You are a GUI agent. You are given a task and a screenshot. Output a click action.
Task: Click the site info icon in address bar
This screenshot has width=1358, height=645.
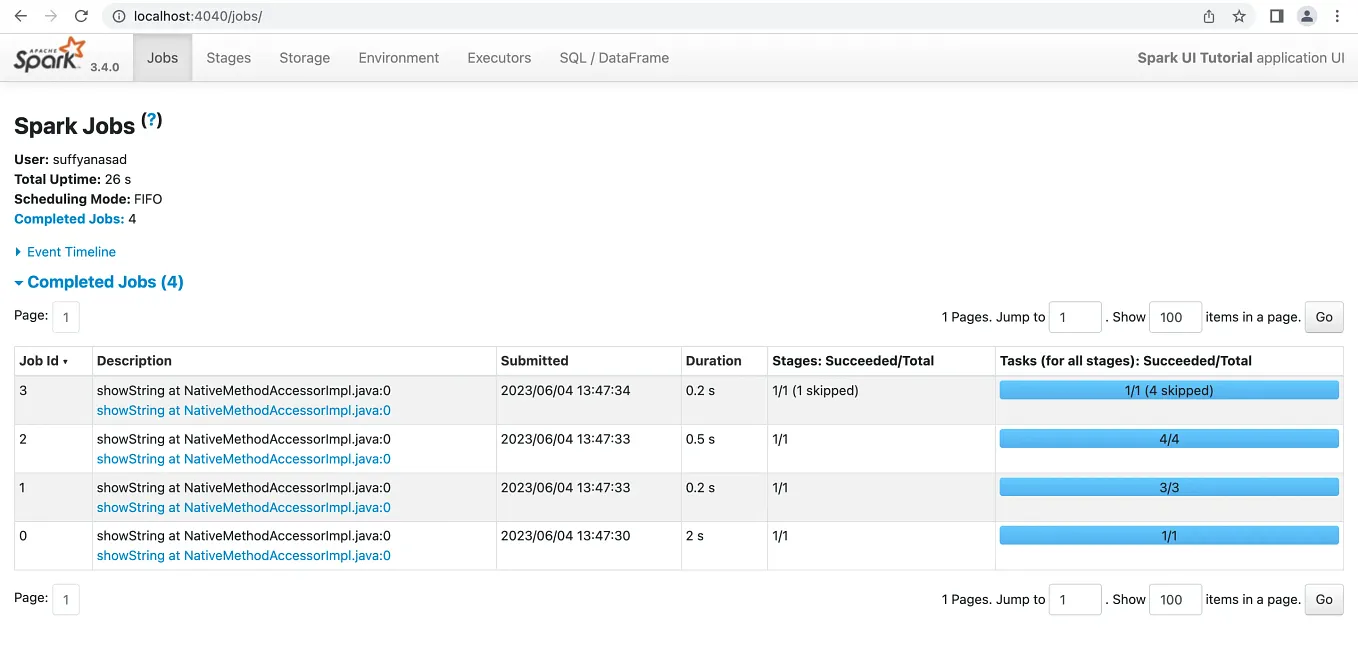click(118, 16)
